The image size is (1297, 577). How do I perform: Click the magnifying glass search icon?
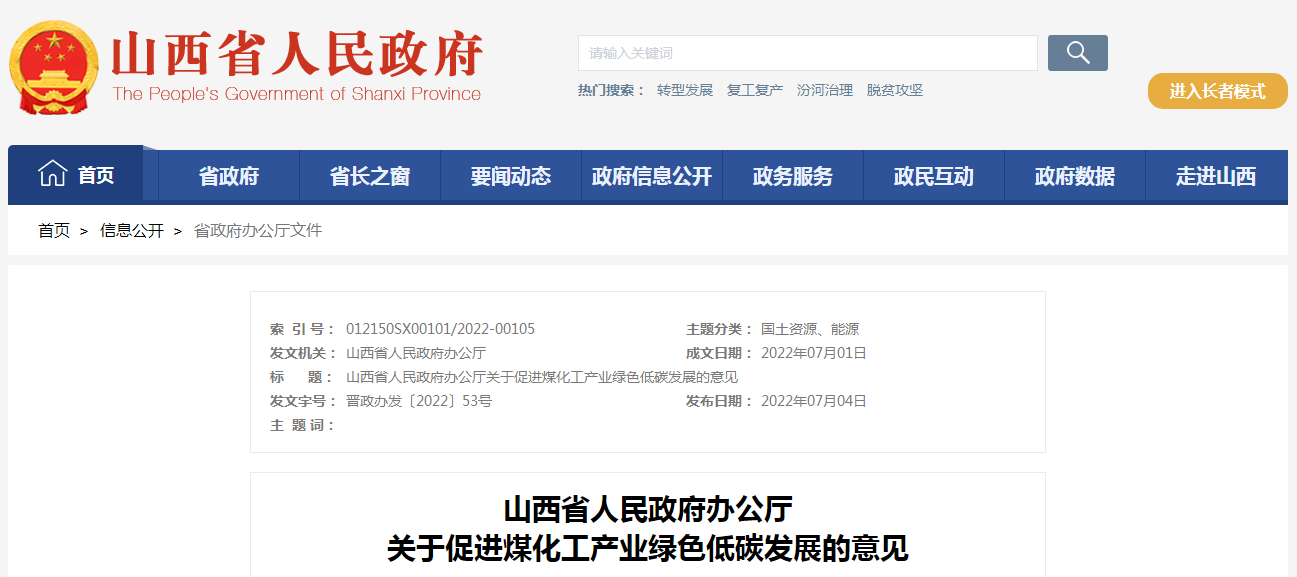(1077, 52)
